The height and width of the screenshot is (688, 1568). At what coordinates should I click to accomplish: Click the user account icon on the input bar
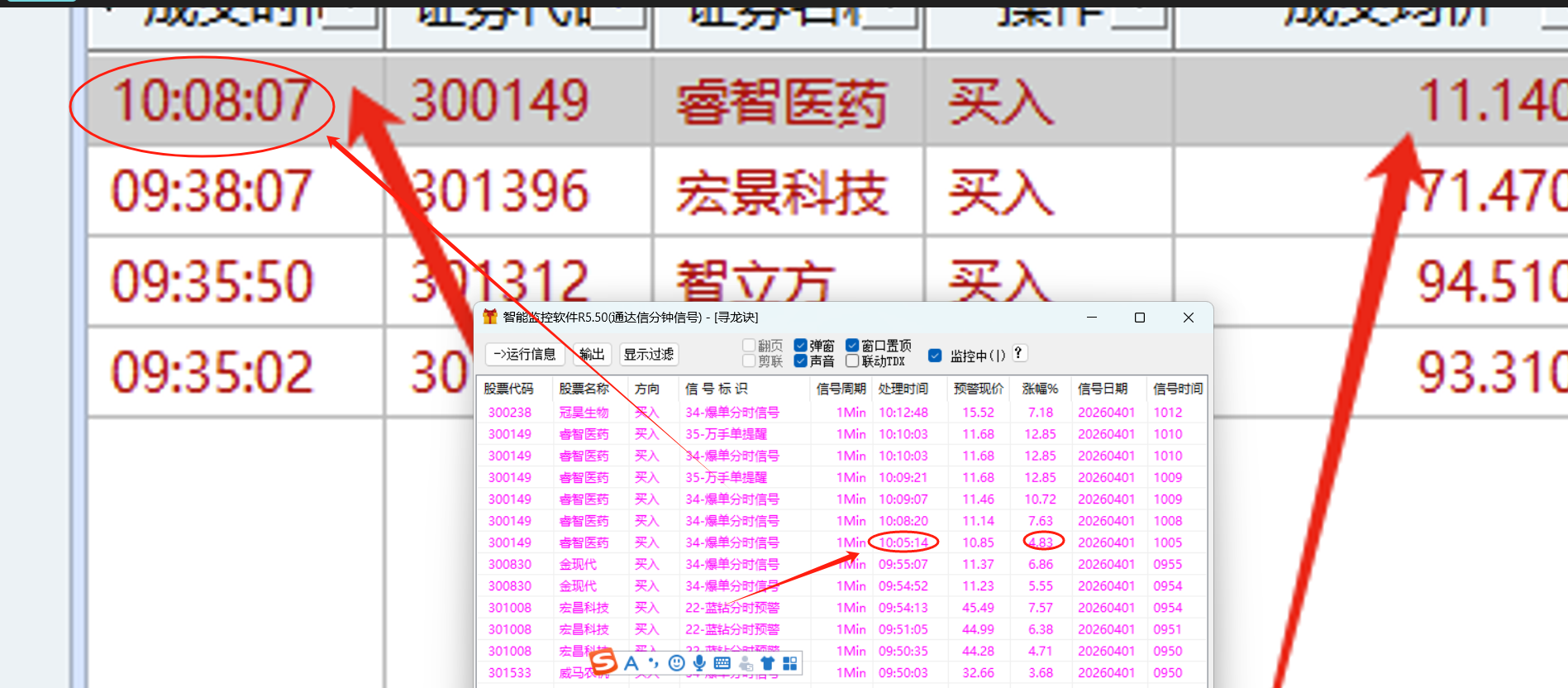click(x=746, y=663)
